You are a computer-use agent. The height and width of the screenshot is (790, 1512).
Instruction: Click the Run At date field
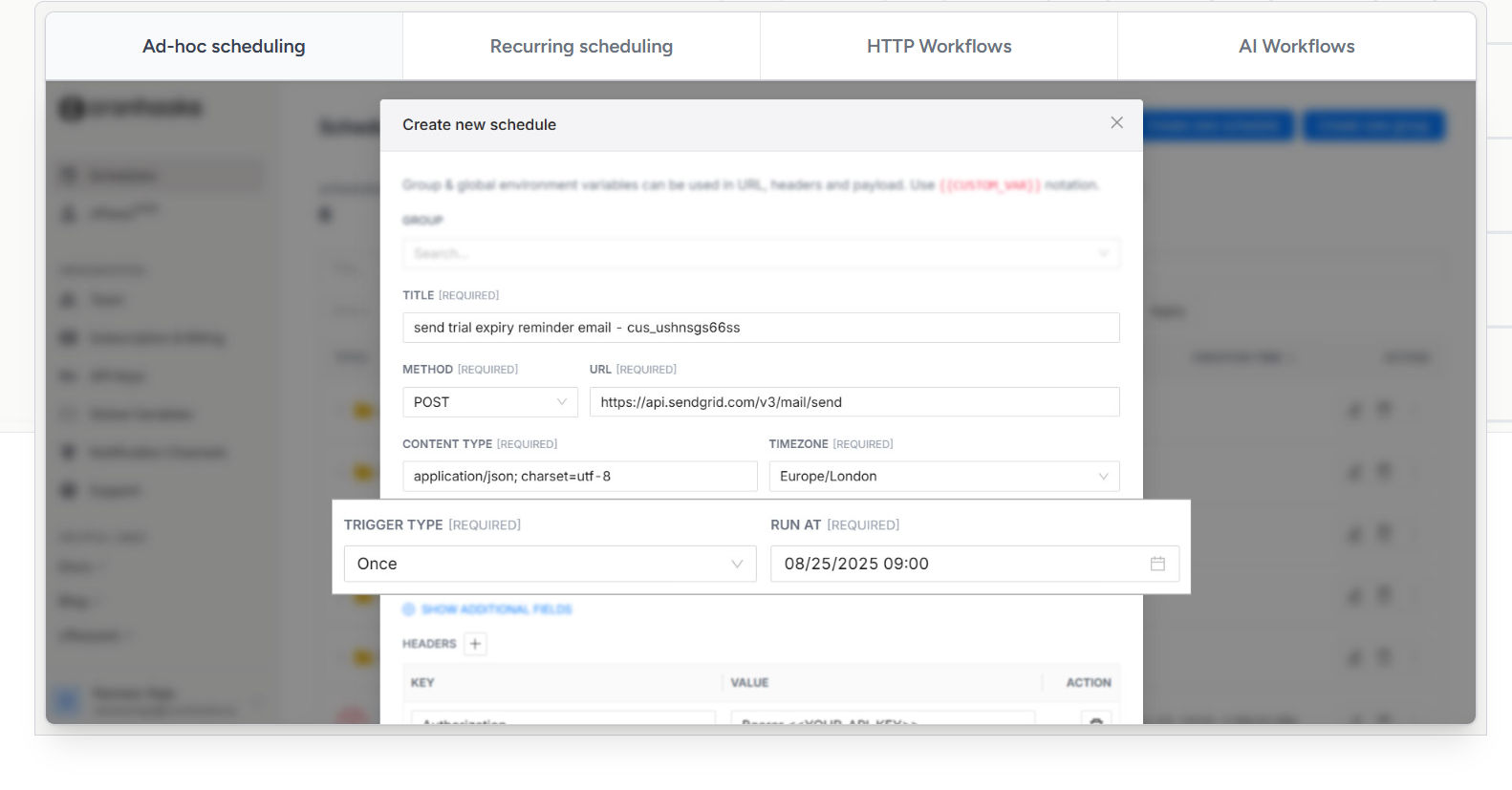pyautogui.click(x=975, y=564)
